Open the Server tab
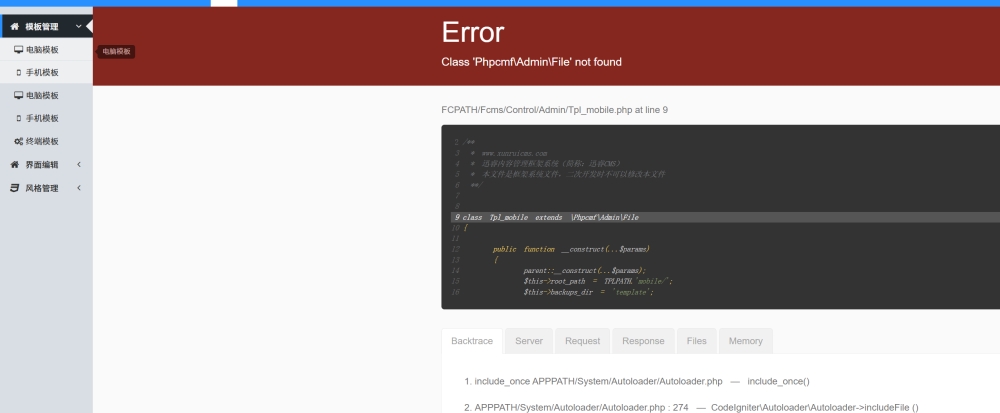The width and height of the screenshot is (1000, 413). [x=529, y=341]
